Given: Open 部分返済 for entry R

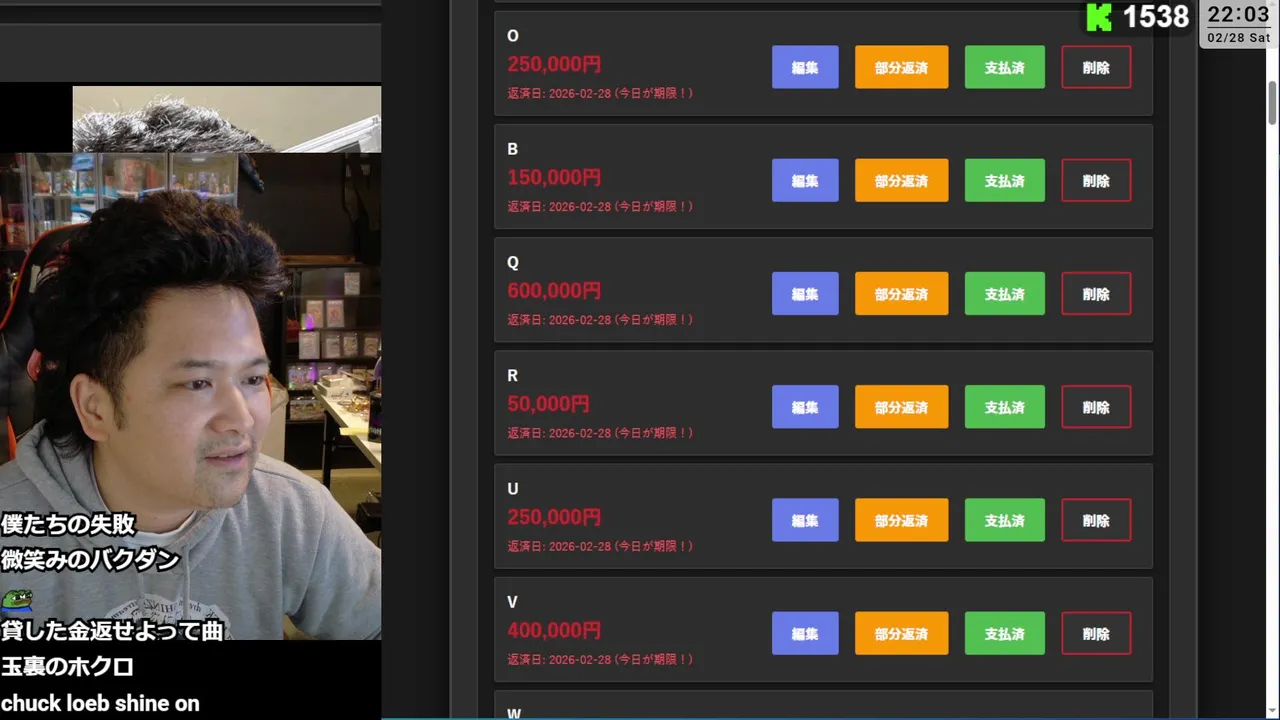Looking at the screenshot, I should (x=901, y=407).
